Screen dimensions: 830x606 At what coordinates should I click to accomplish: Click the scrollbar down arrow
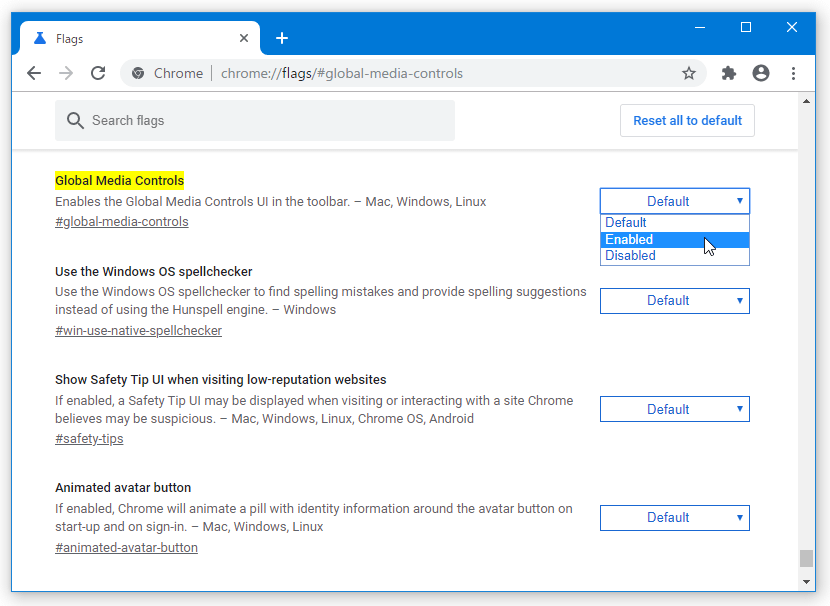806,582
